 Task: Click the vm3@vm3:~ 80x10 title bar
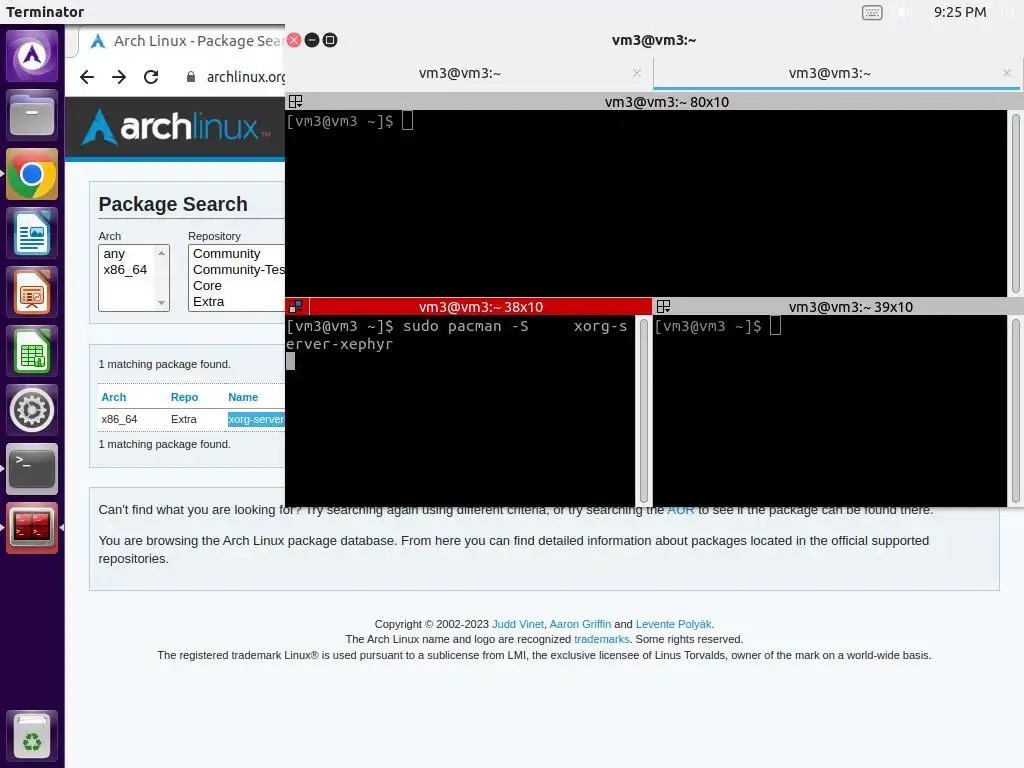tap(666, 102)
